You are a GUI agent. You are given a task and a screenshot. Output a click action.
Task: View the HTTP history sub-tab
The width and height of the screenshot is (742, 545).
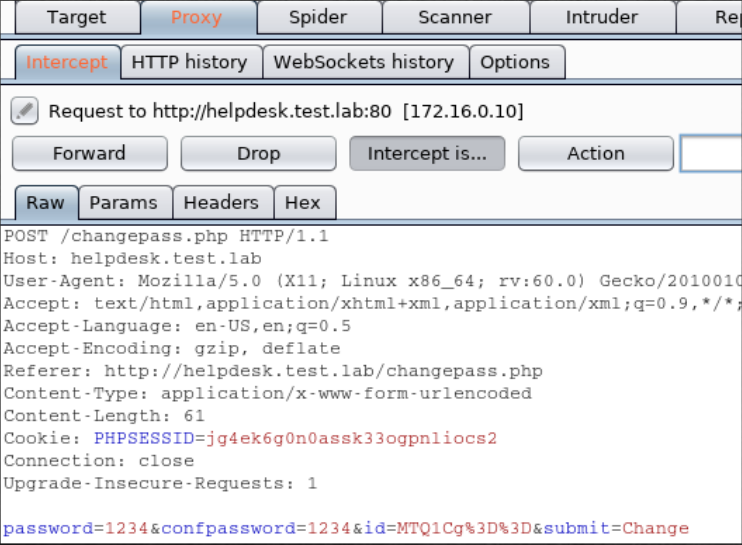pyautogui.click(x=189, y=62)
